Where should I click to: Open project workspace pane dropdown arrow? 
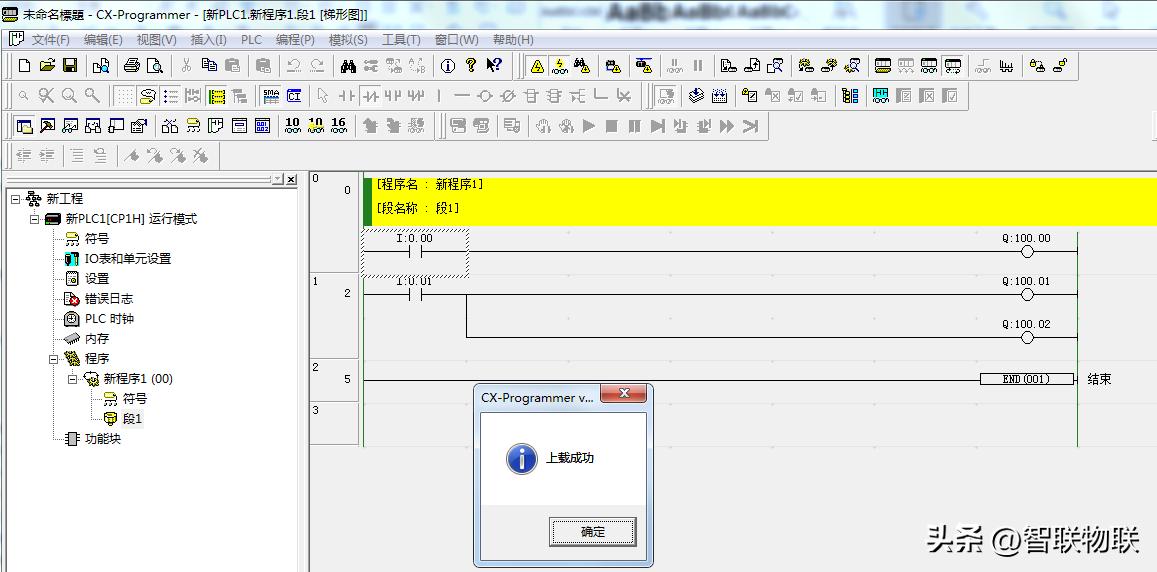pos(277,179)
